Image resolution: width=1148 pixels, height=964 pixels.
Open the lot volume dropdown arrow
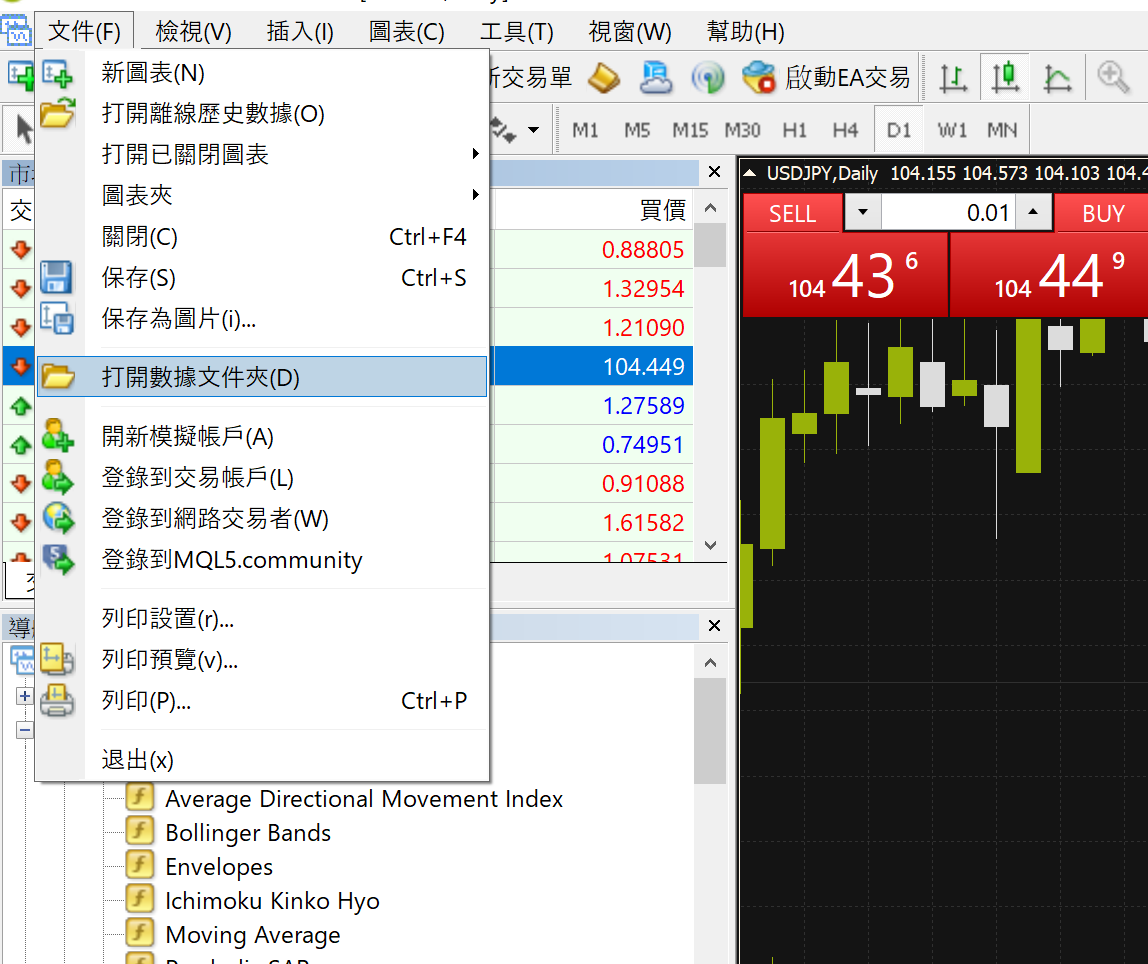863,213
